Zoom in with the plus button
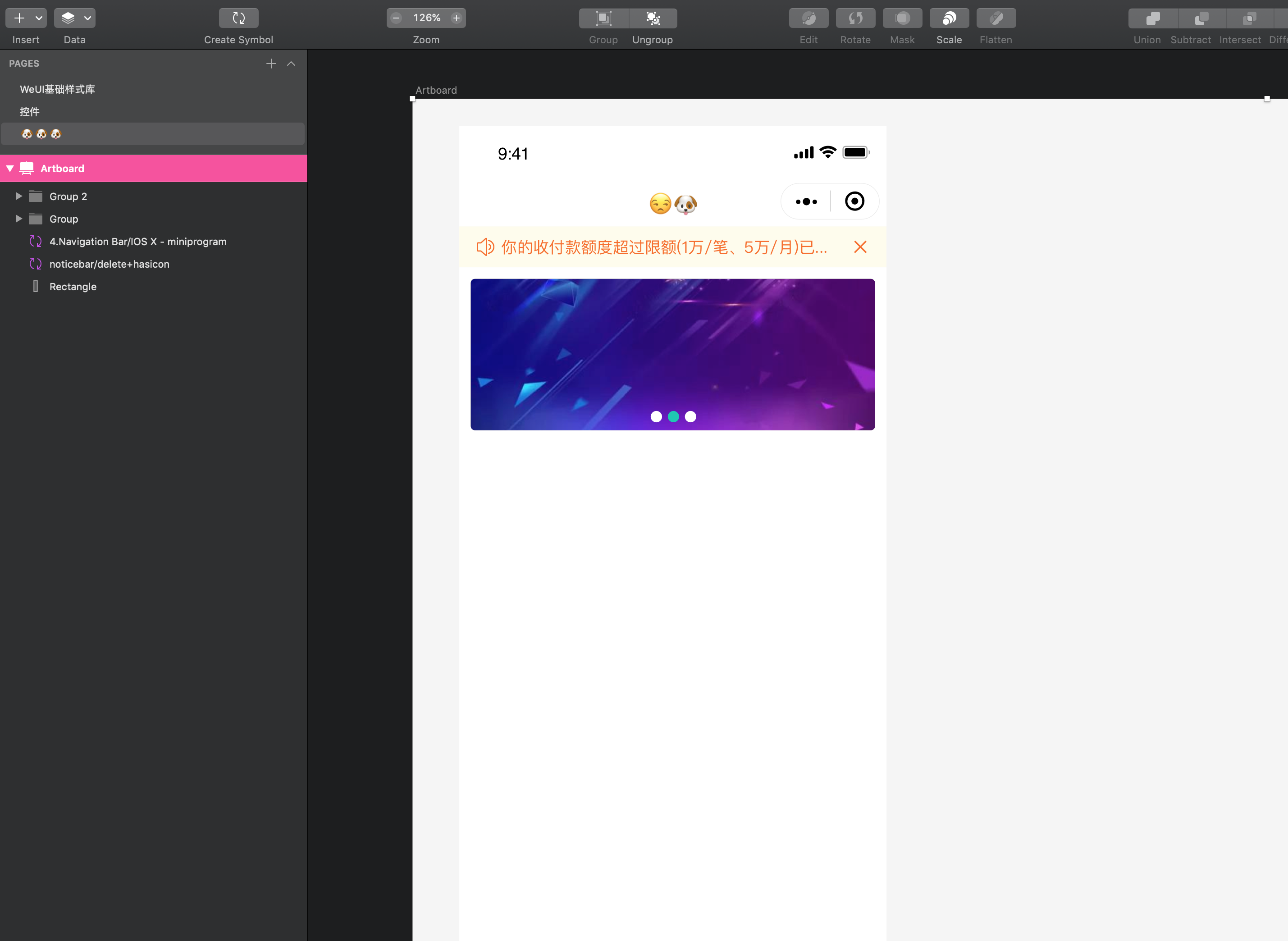 (456, 18)
